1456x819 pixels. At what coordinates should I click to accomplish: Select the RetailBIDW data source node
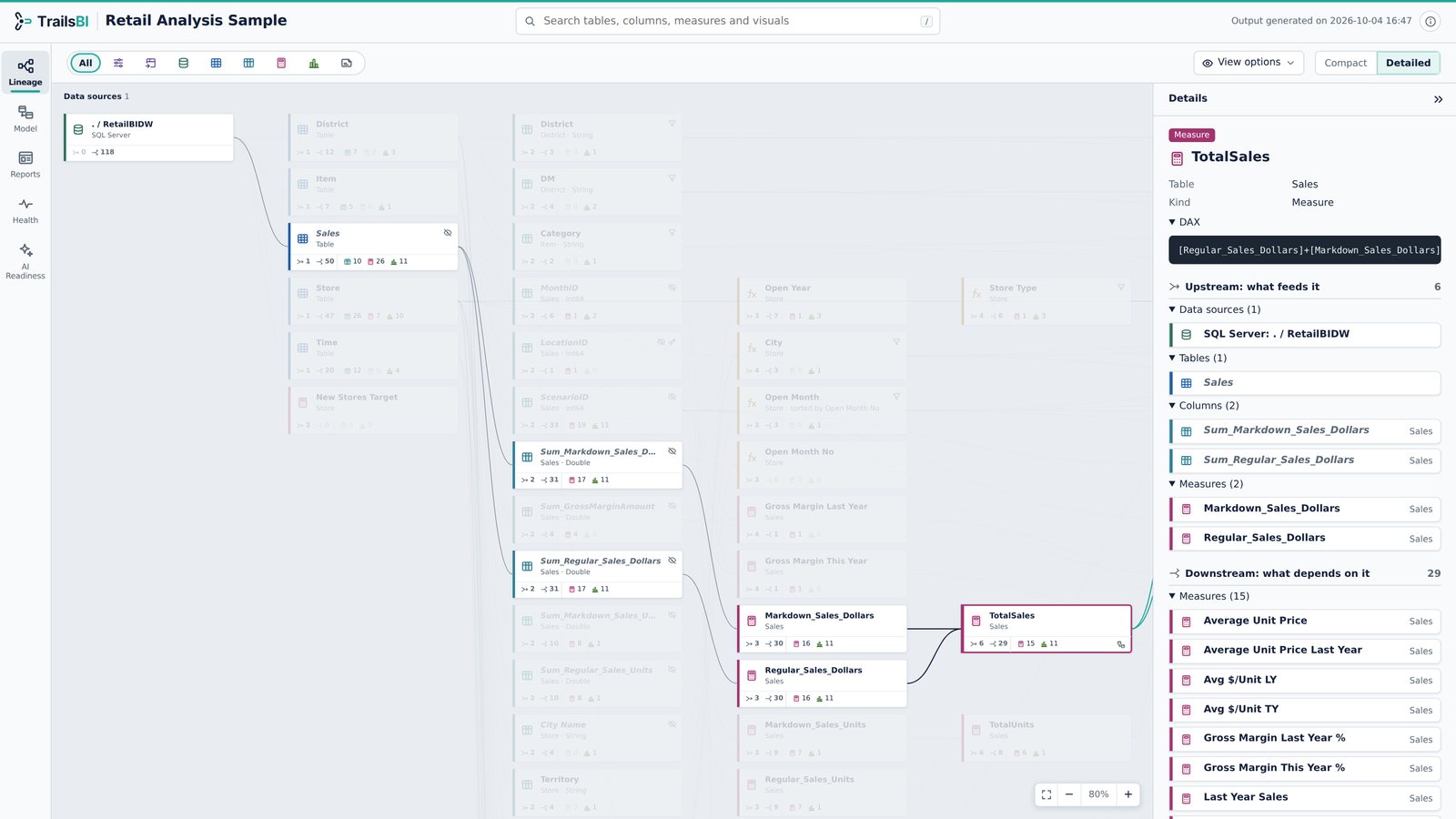tap(148, 137)
